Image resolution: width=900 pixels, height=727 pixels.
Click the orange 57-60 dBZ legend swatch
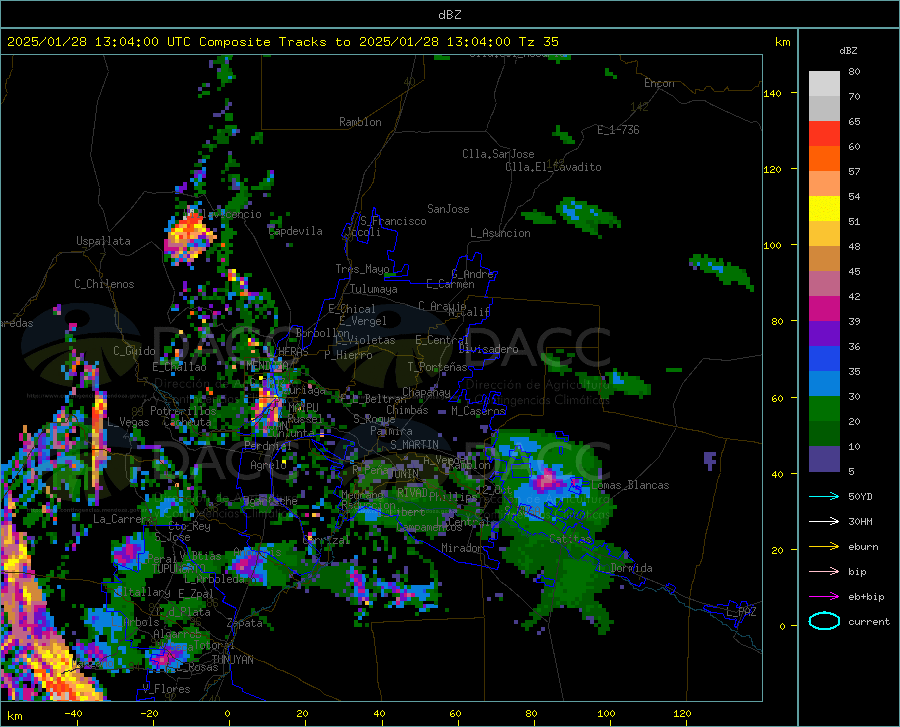tap(824, 159)
